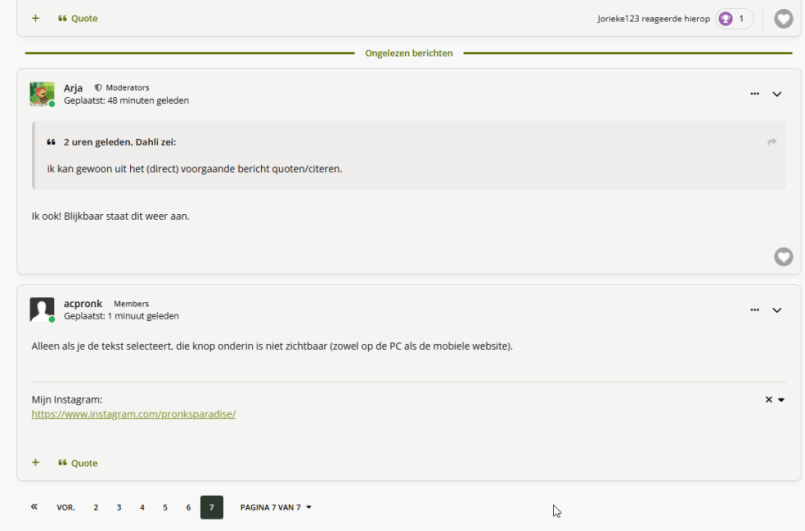Hide the signature using the X icon
Screen dimensions: 805x531
[768, 400]
